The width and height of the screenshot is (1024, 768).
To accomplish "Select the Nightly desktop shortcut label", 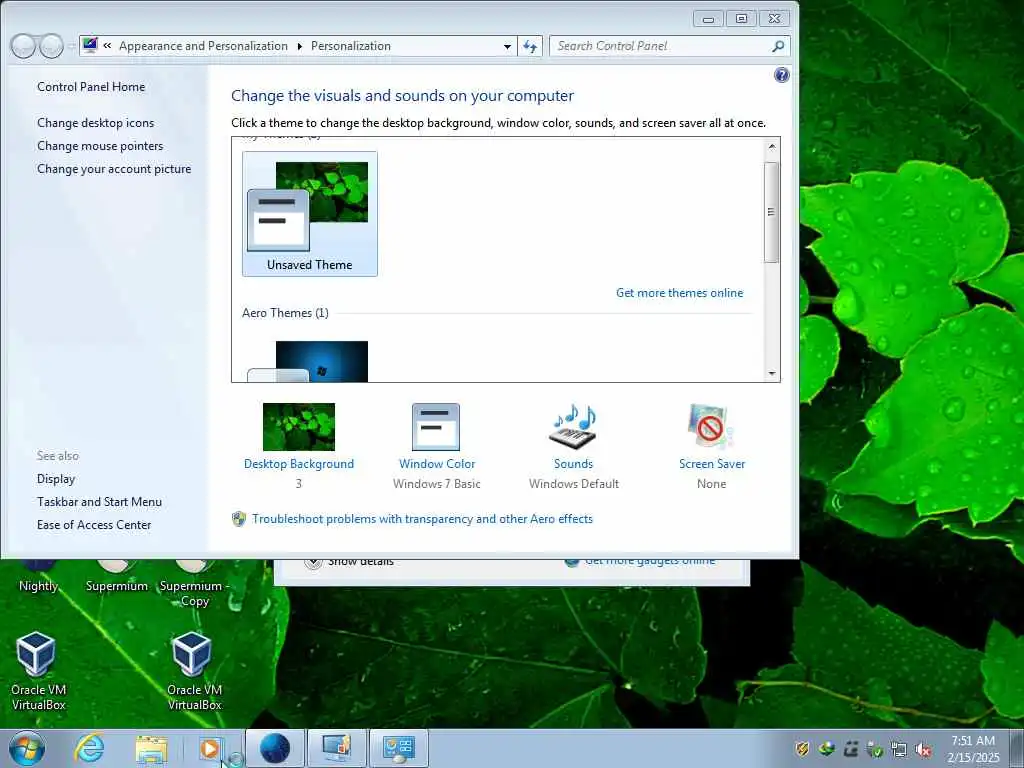I will point(39,586).
